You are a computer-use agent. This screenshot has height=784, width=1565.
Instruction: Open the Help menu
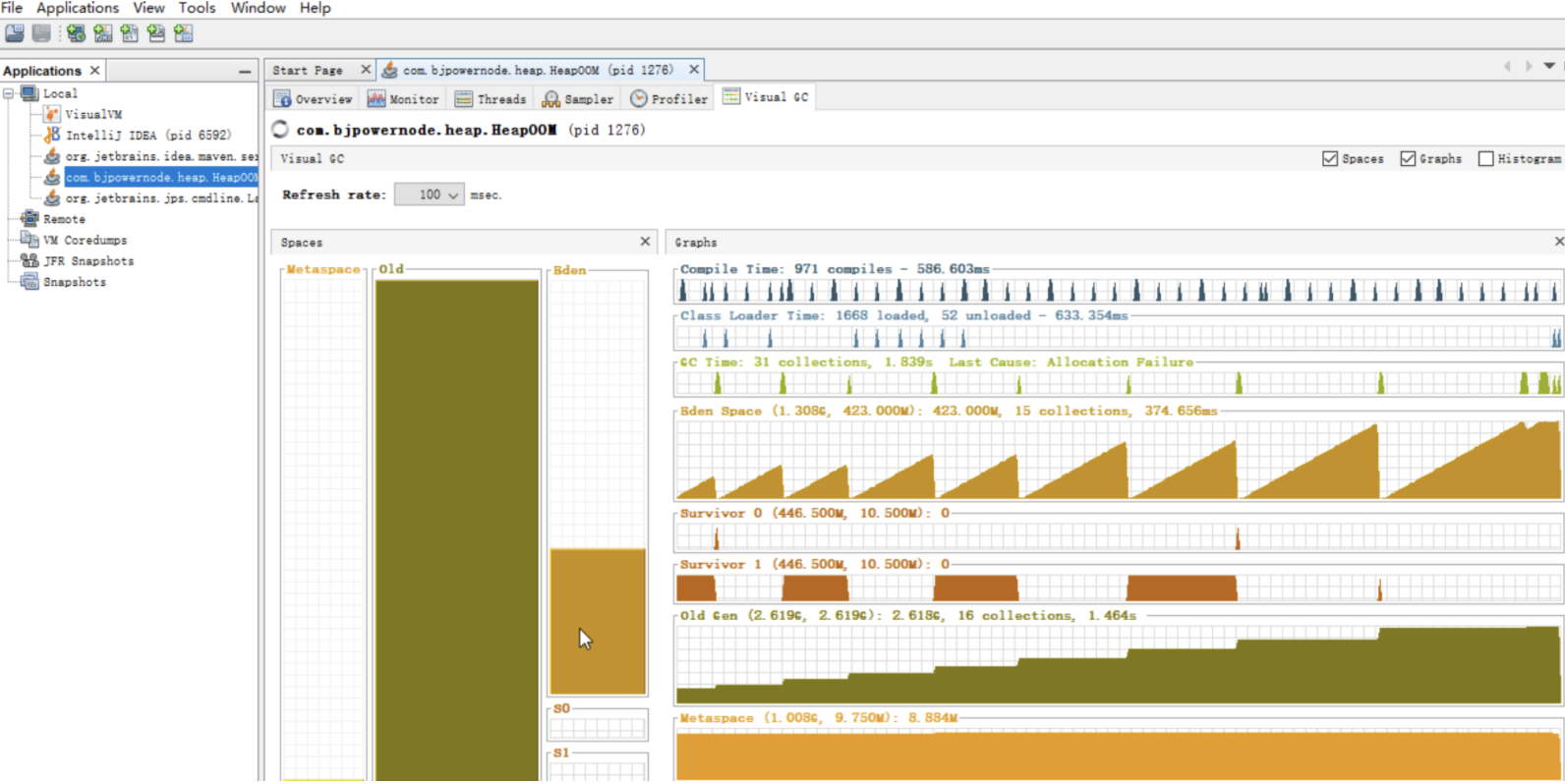click(x=316, y=8)
